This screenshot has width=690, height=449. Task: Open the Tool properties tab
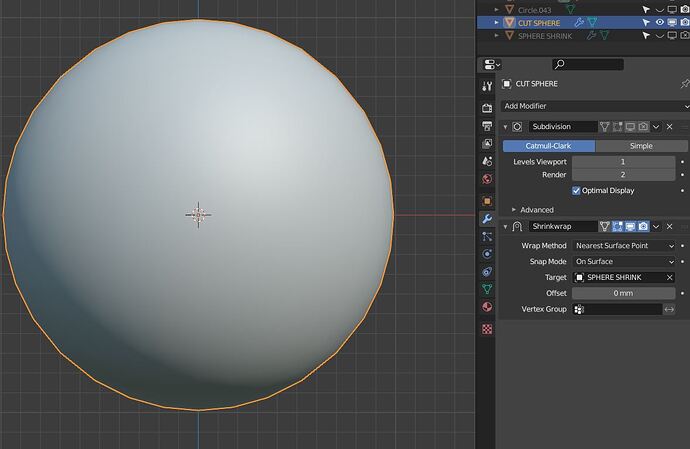coord(487,86)
